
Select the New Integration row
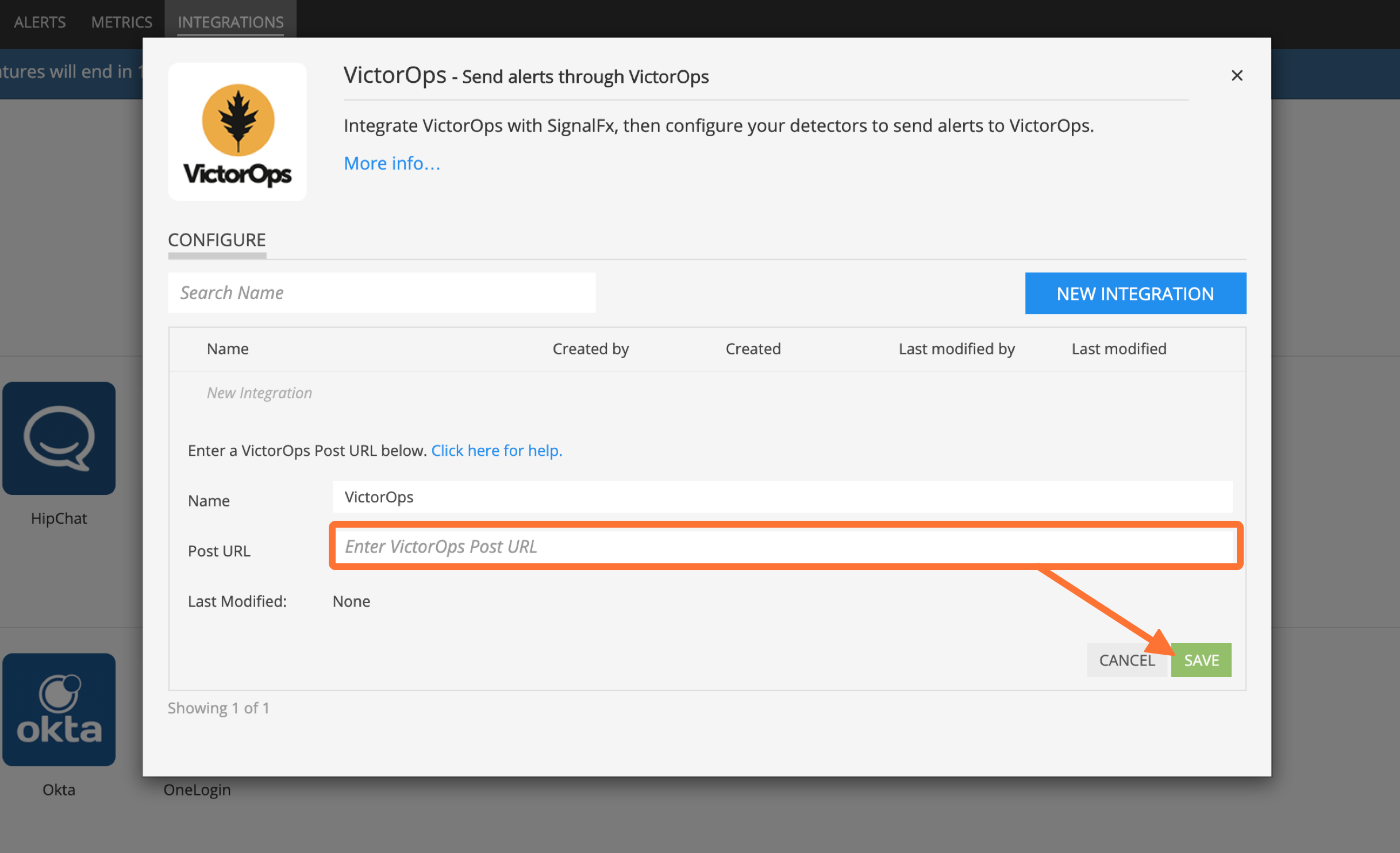[259, 393]
